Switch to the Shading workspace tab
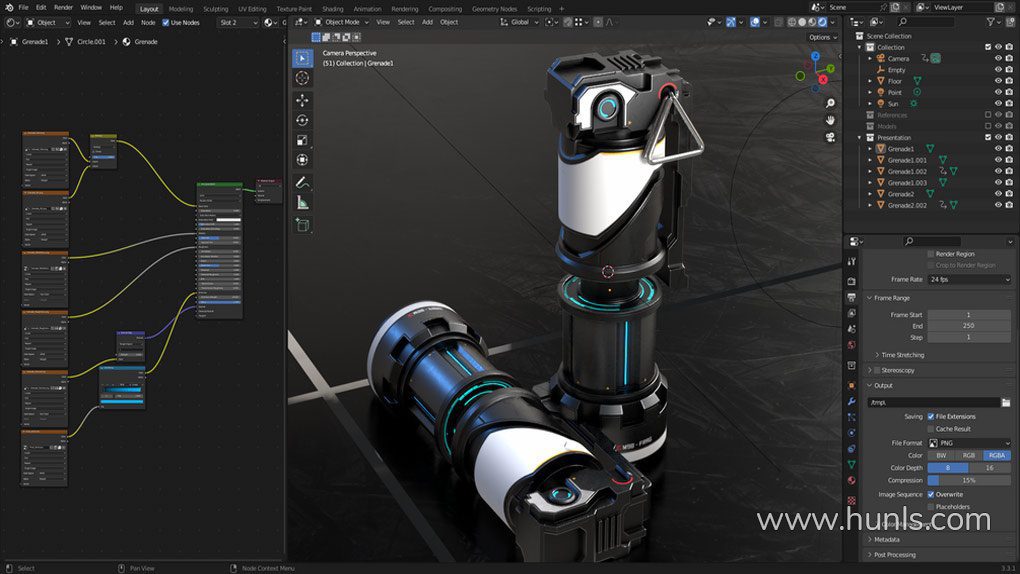 pos(332,9)
